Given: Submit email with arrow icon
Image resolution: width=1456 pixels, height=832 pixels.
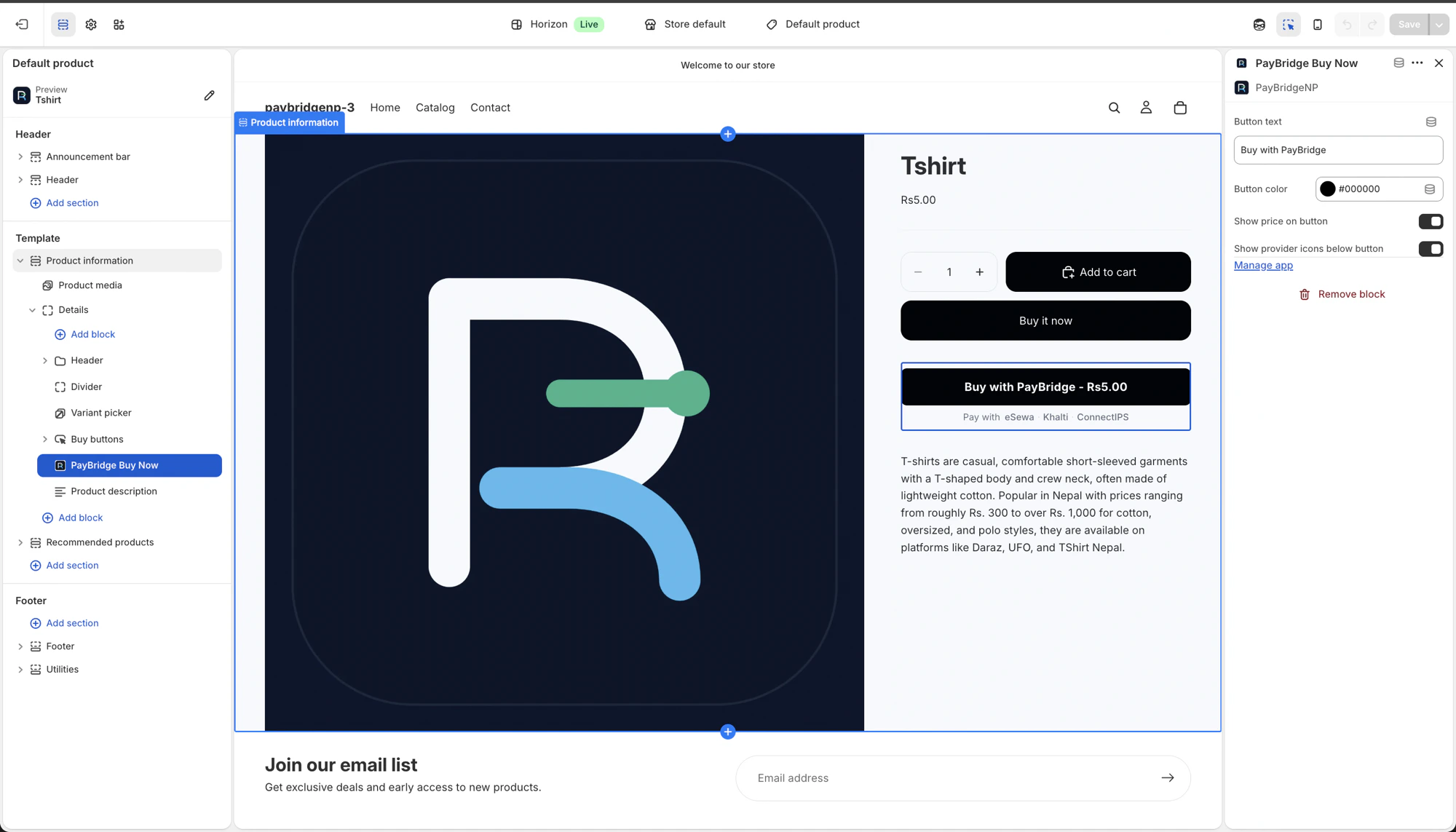Looking at the screenshot, I should [1168, 778].
